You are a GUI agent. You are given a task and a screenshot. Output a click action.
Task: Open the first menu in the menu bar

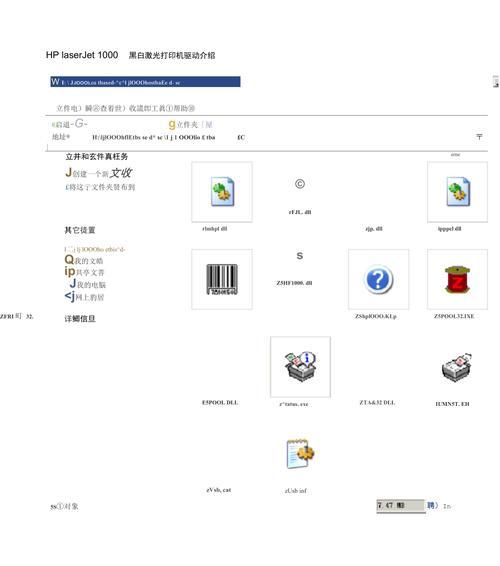[68, 108]
